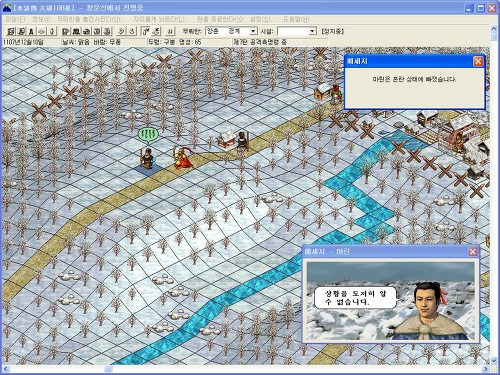Open the 파일(F) menu
Image resolution: width=500 pixels, height=375 pixels.
(x=15, y=19)
